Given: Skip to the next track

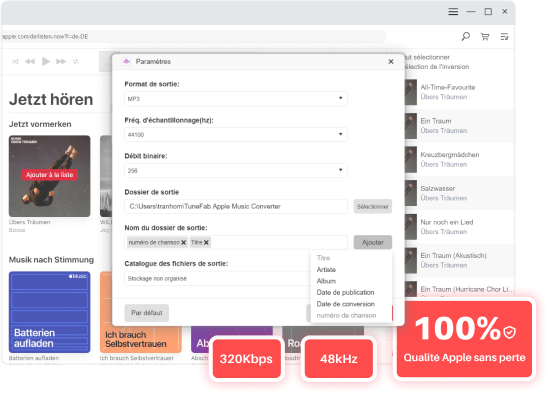Looking at the screenshot, I should (x=61, y=61).
